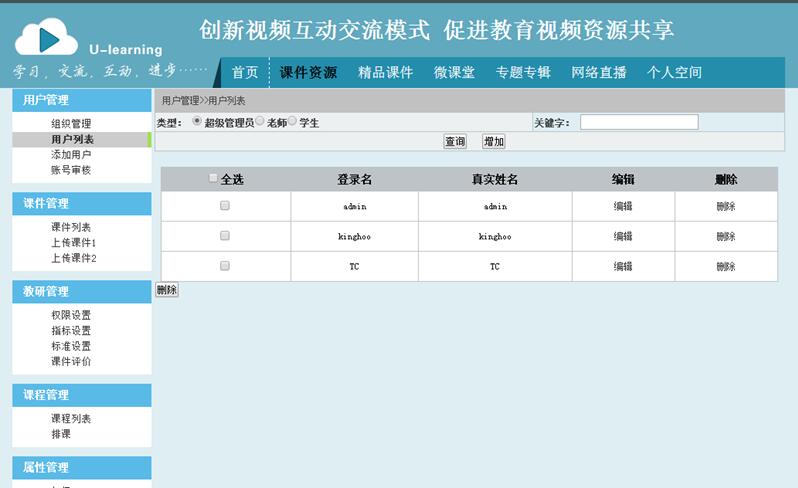Click the 用户管理>>用户列表 breadcrumb
798x488 pixels.
204,101
